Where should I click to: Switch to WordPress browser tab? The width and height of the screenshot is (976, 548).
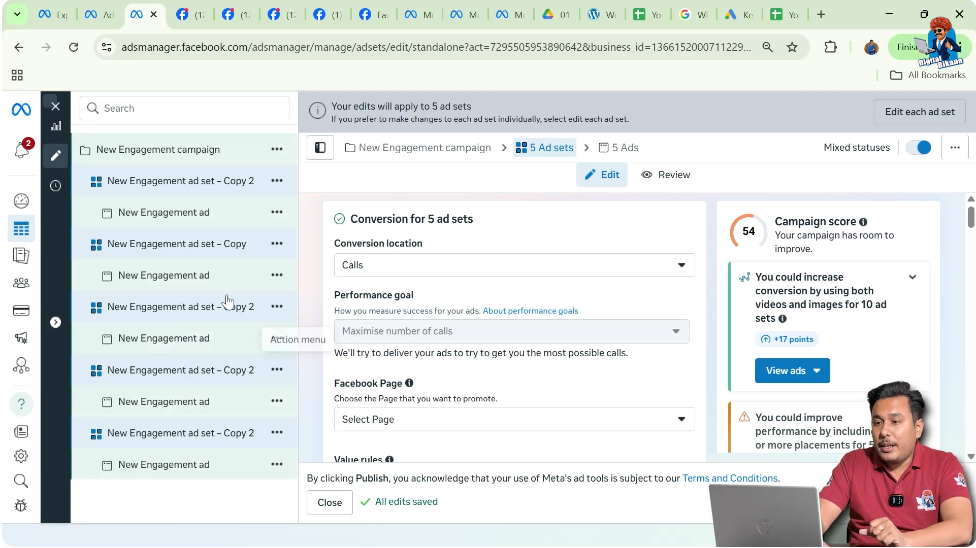[x=603, y=14]
